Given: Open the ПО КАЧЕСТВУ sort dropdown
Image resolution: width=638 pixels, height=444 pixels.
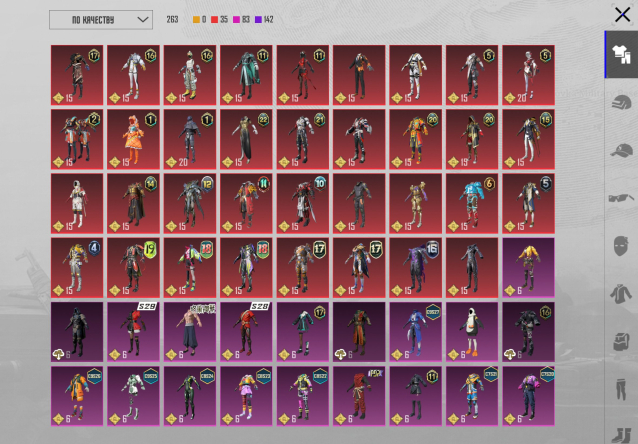Looking at the screenshot, I should click(100, 19).
